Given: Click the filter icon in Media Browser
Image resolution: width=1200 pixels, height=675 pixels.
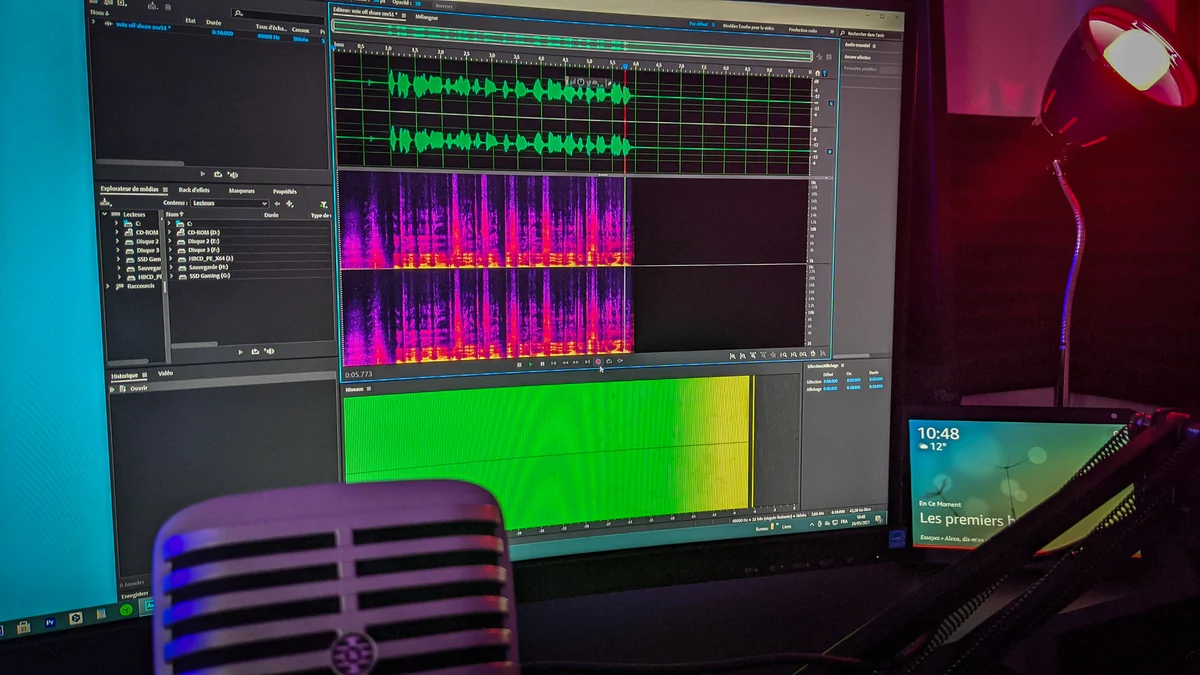Looking at the screenshot, I should (x=324, y=204).
